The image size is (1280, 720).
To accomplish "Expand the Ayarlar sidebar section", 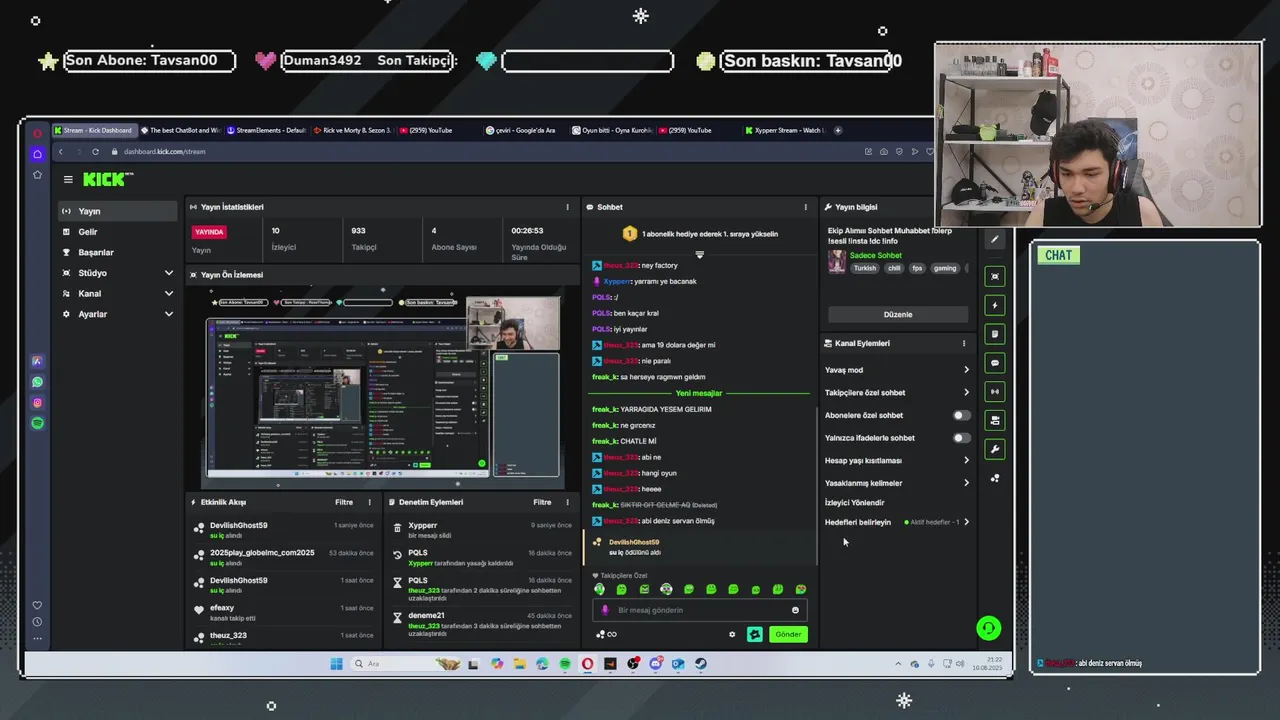I will [118, 314].
